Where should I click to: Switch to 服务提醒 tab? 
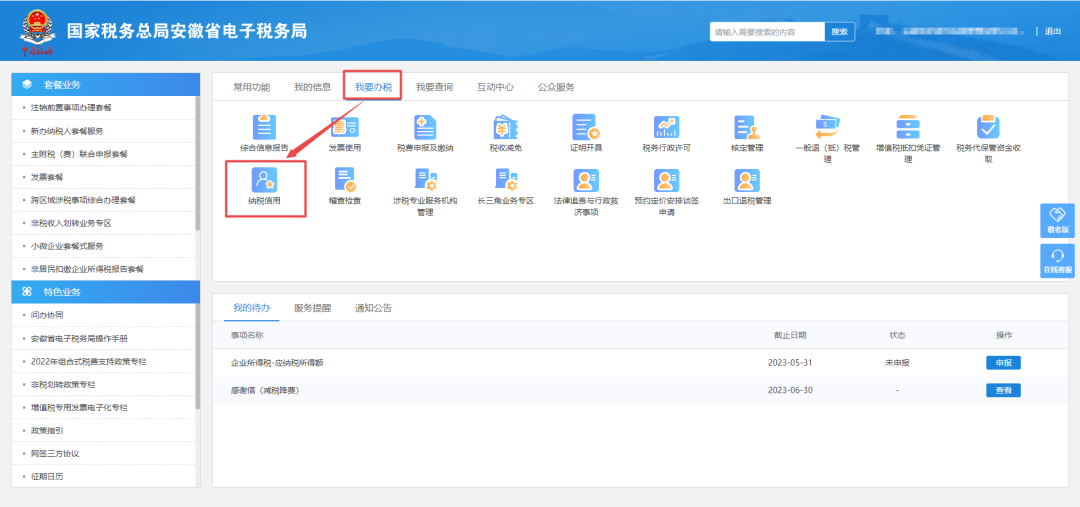312,308
